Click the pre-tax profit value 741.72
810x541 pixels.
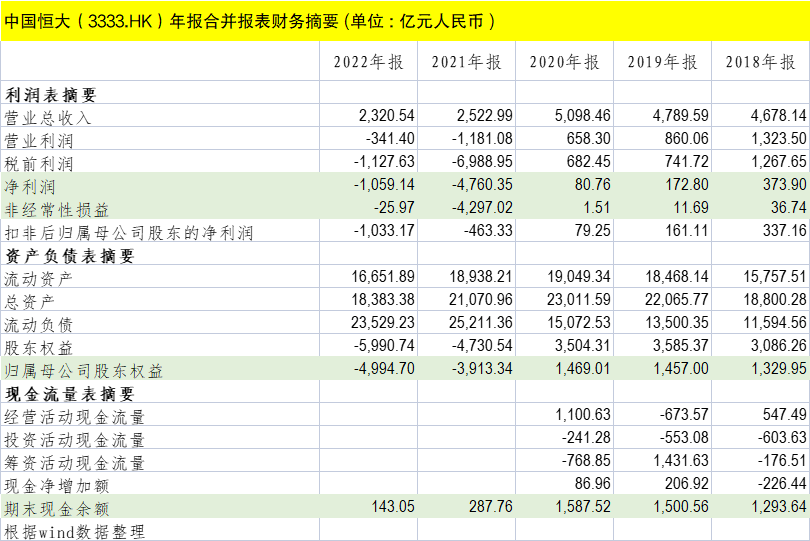tap(687, 161)
